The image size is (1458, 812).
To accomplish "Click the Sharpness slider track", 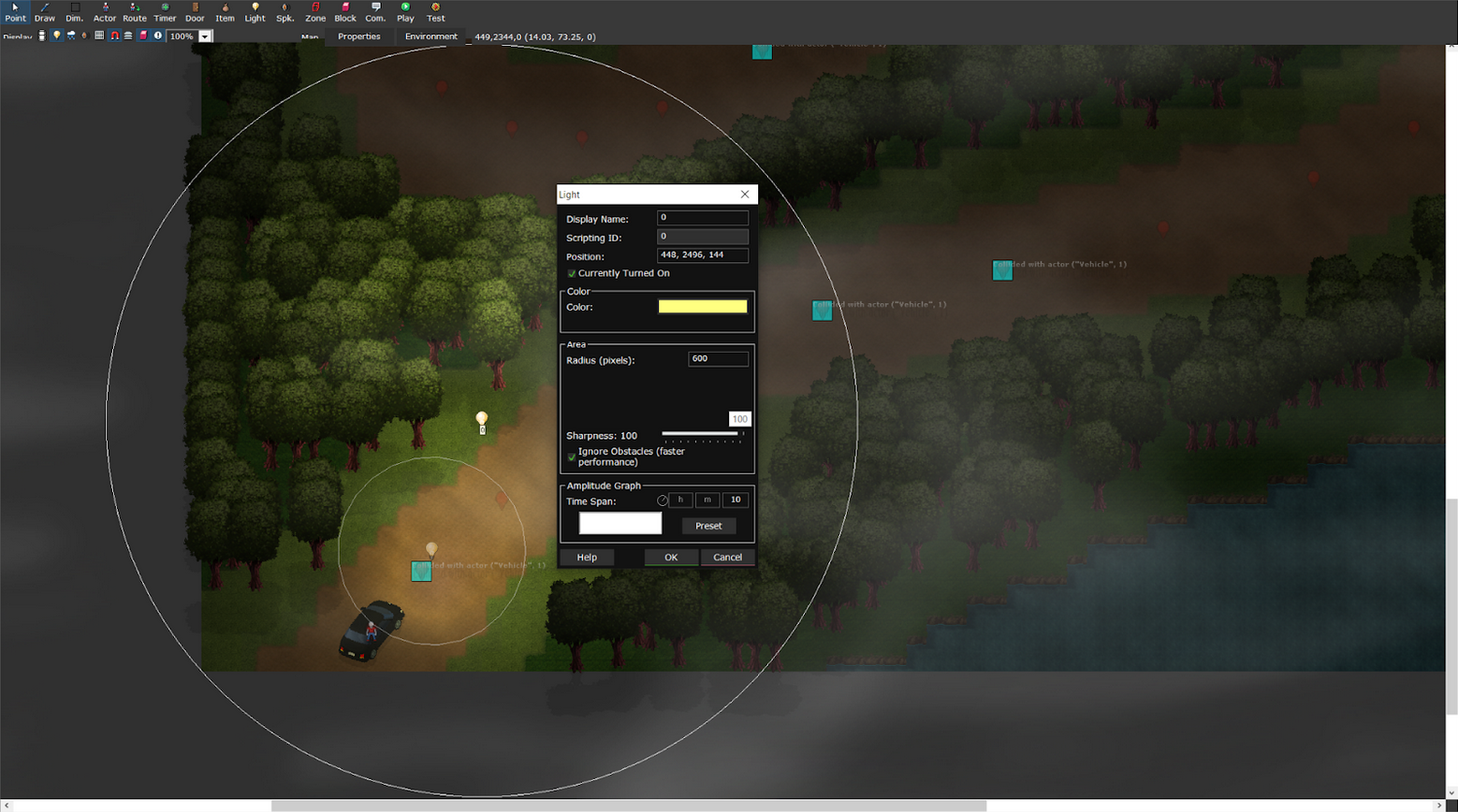I will click(x=703, y=434).
